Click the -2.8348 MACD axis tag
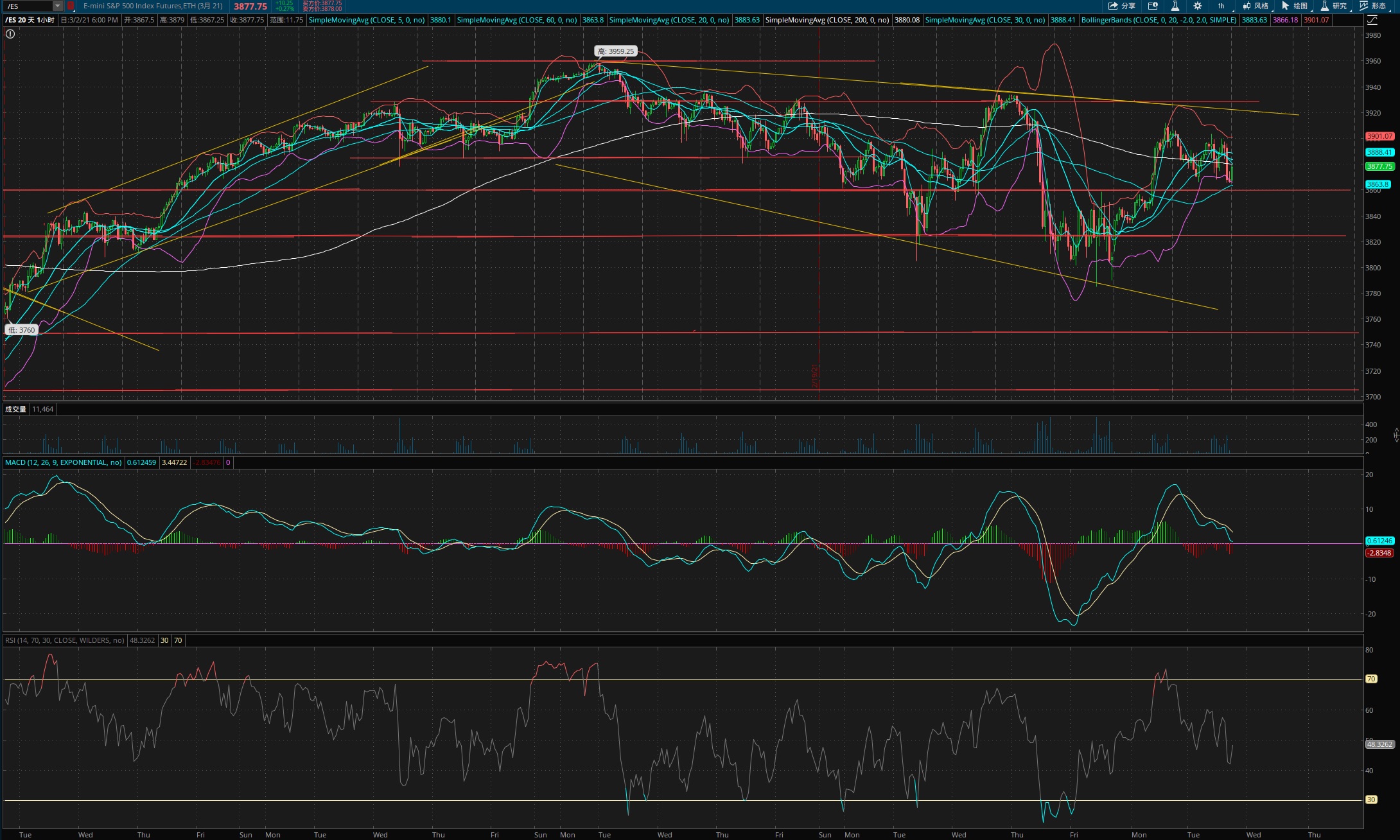 click(x=1379, y=553)
